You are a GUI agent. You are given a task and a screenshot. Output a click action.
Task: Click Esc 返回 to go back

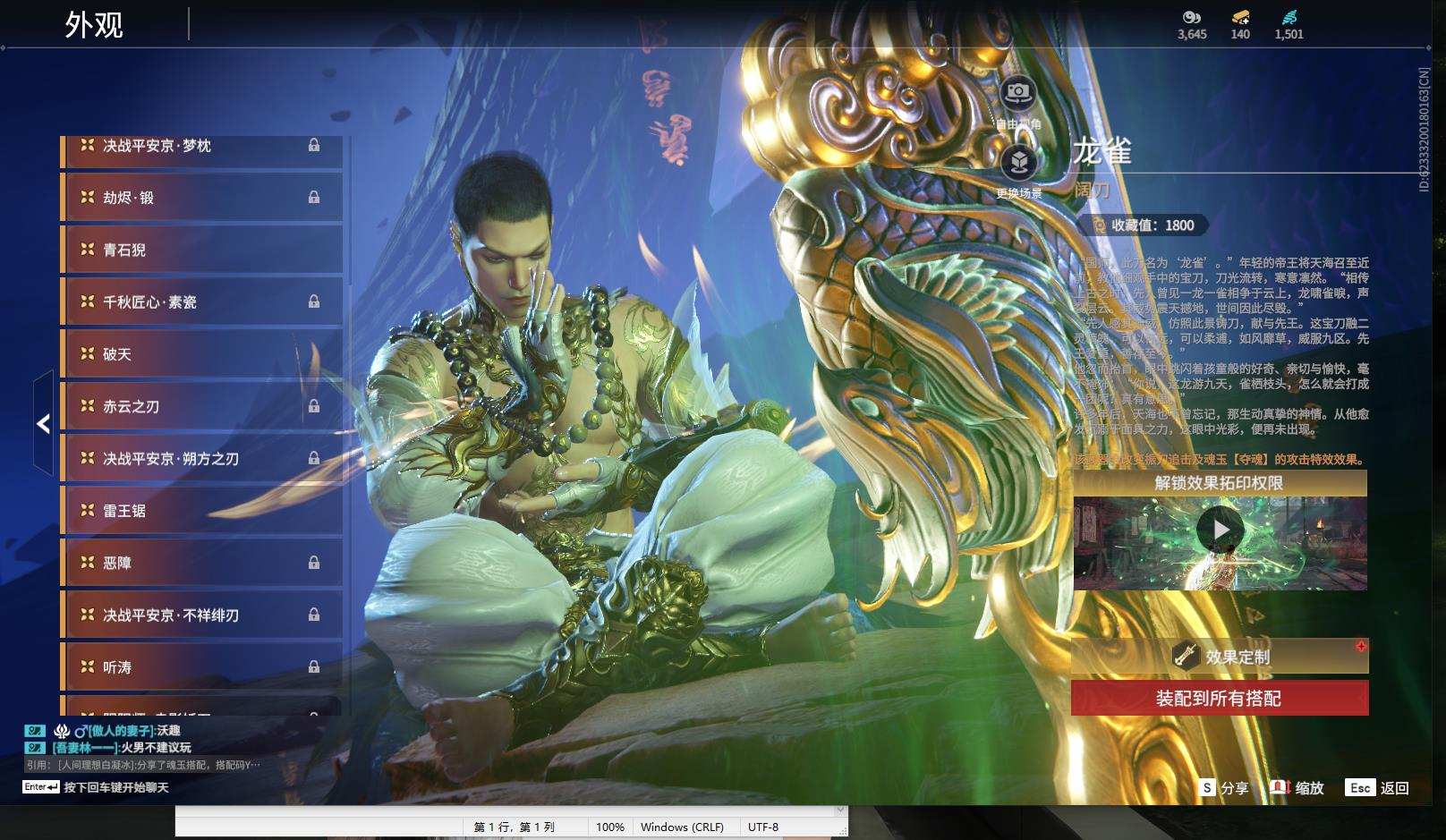[1378, 787]
